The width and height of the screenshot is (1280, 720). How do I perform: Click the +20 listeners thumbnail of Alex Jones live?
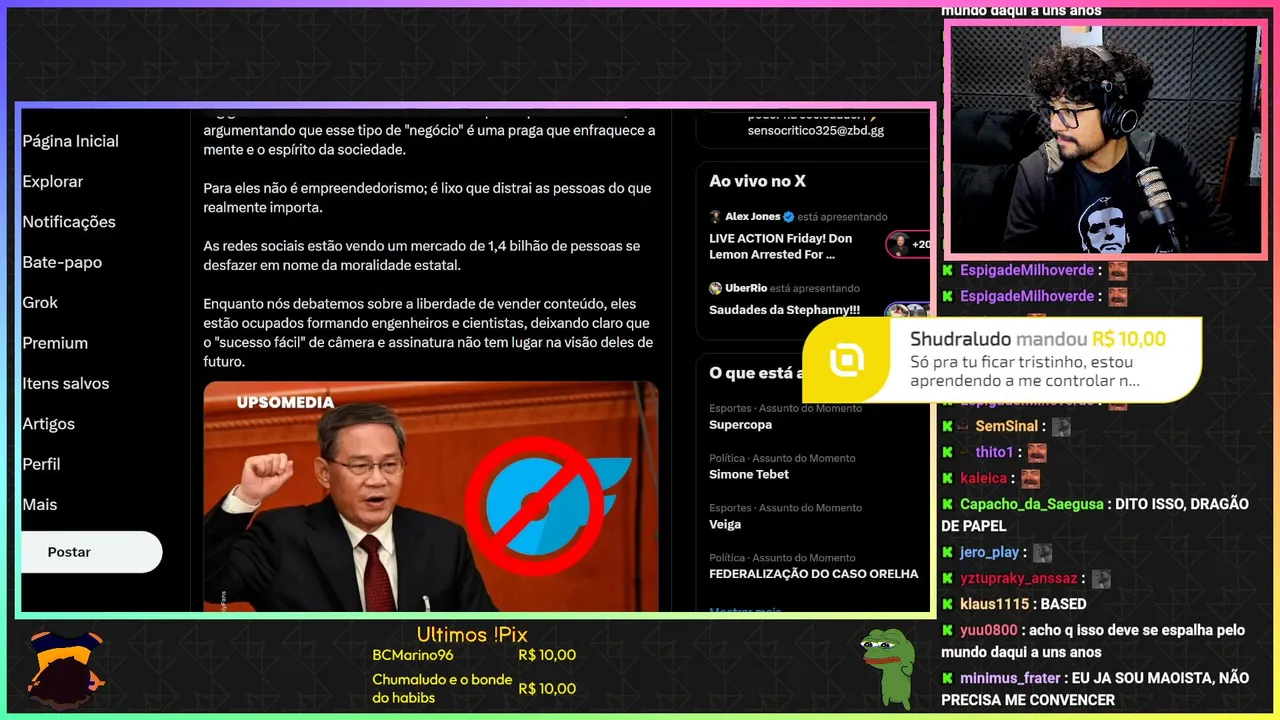pos(908,244)
